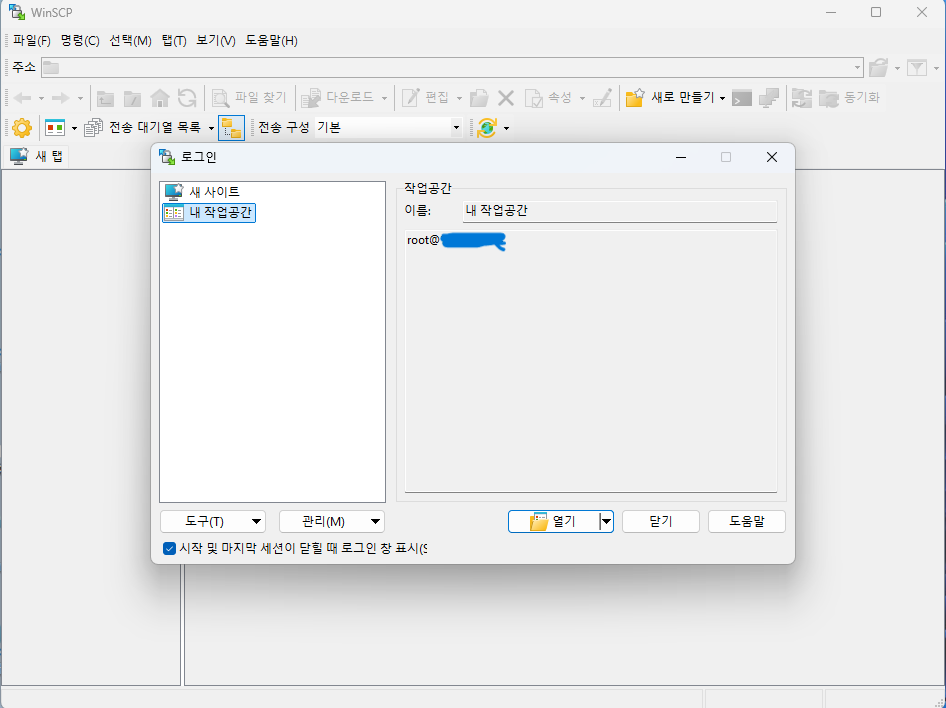Click the forward arrow icon
The image size is (946, 708).
tap(60, 98)
